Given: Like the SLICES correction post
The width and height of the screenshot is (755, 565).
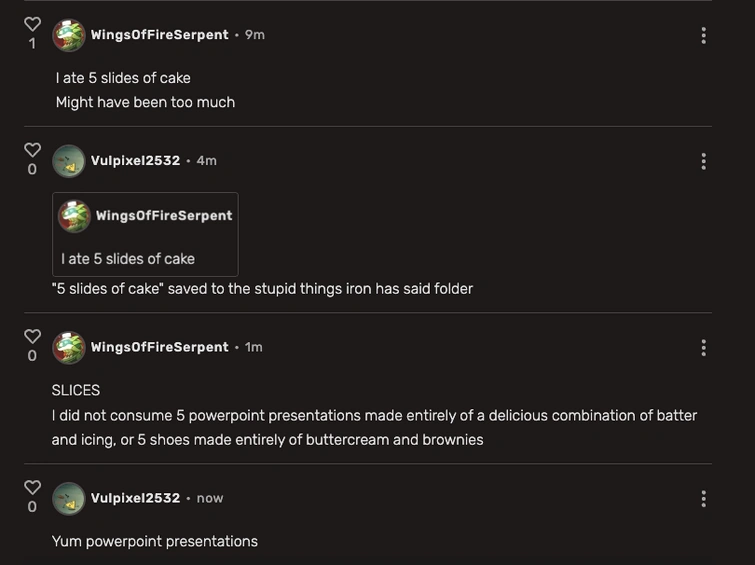Looking at the screenshot, I should coord(32,336).
